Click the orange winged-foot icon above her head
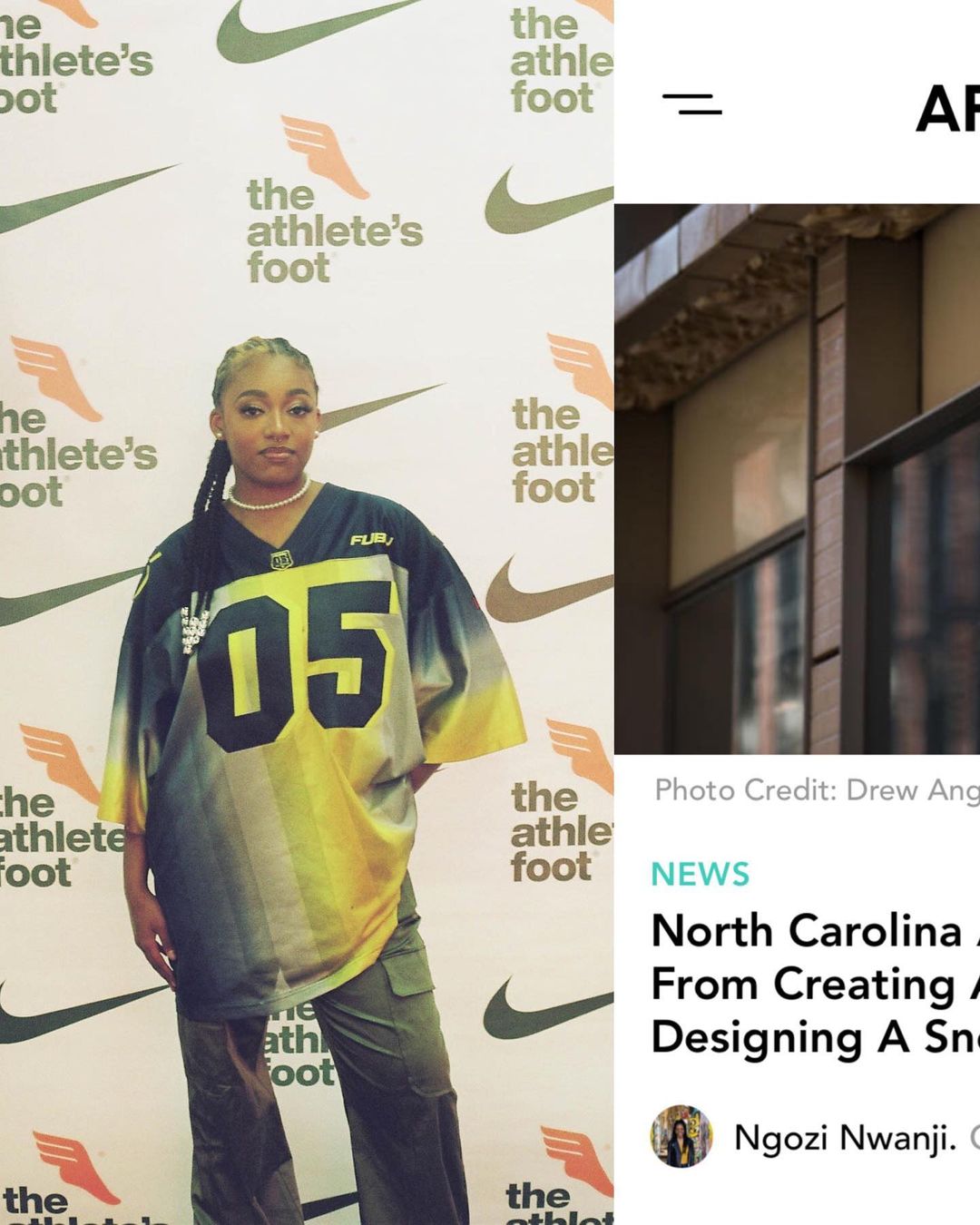980x1225 pixels. click(324, 155)
